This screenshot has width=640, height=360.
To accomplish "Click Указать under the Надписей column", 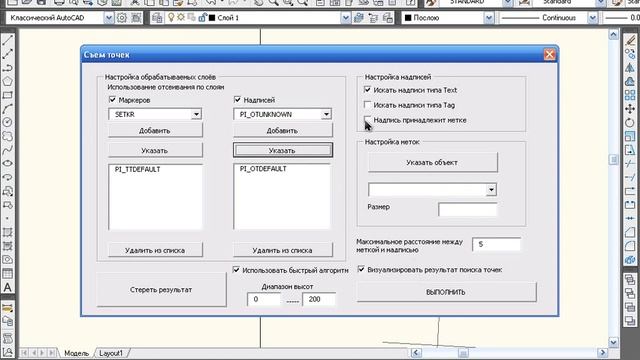I will (282, 150).
